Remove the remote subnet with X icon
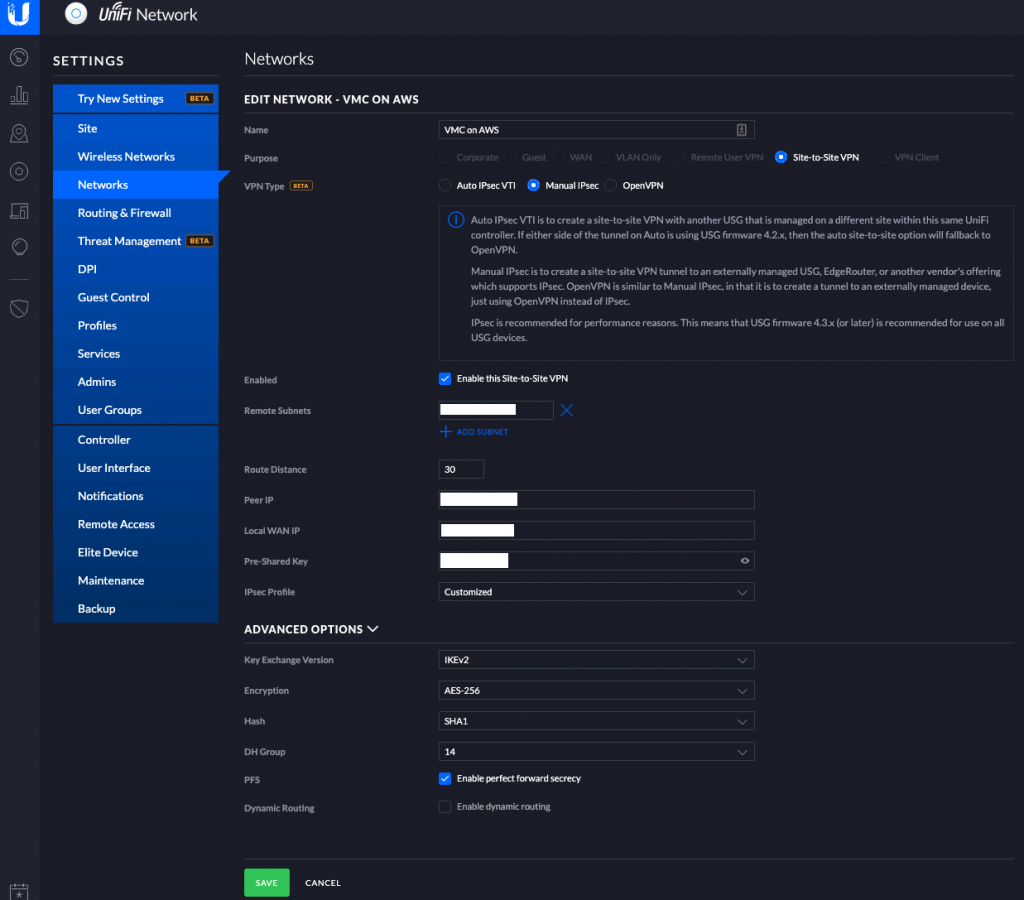Screen dimensions: 1024x900 click(x=567, y=410)
